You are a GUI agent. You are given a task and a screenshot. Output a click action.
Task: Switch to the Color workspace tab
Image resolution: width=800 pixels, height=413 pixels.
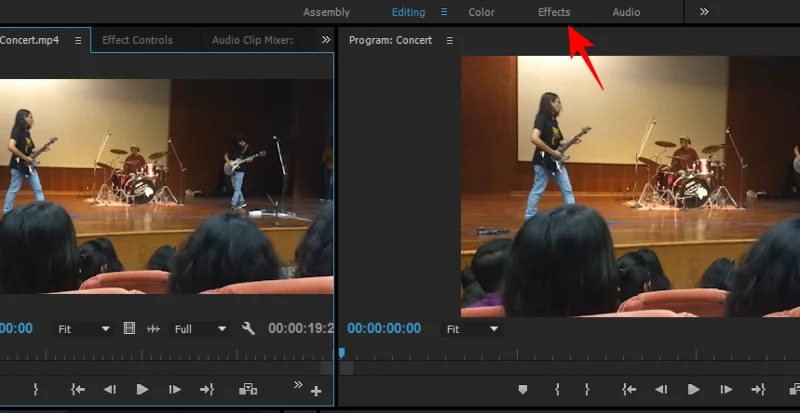point(481,12)
